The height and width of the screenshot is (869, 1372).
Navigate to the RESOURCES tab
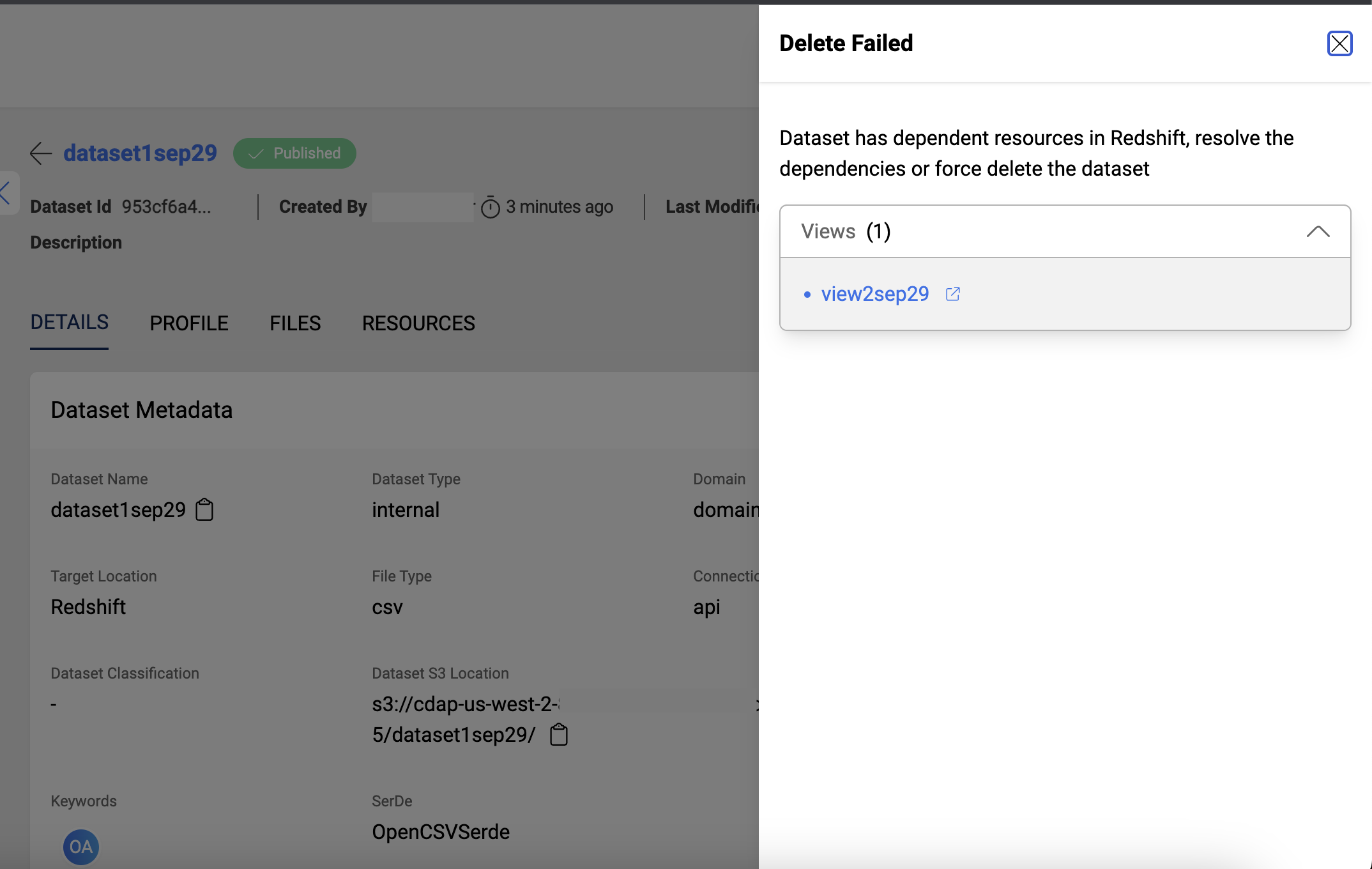(418, 322)
